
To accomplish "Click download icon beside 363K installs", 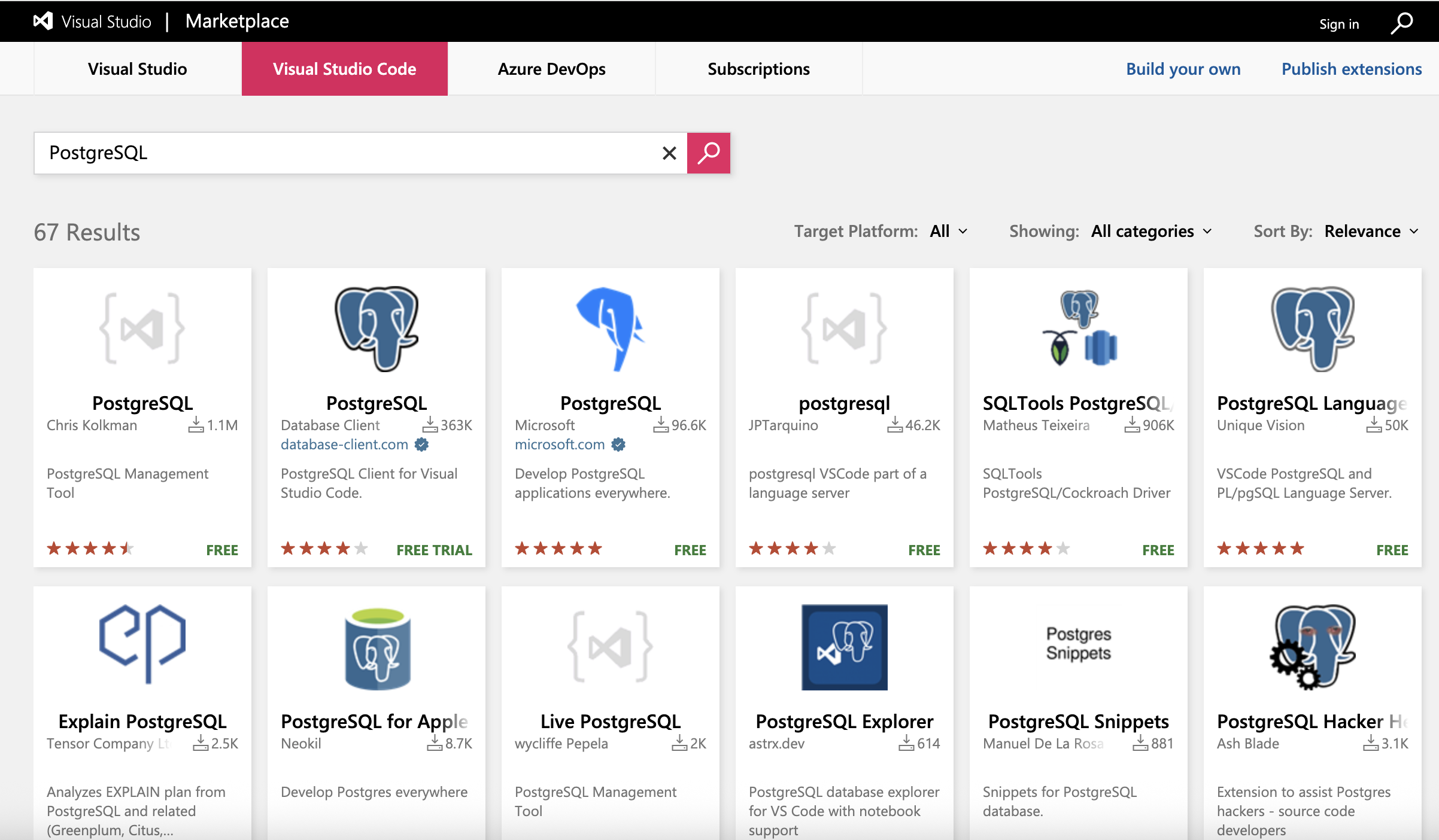I will [430, 425].
